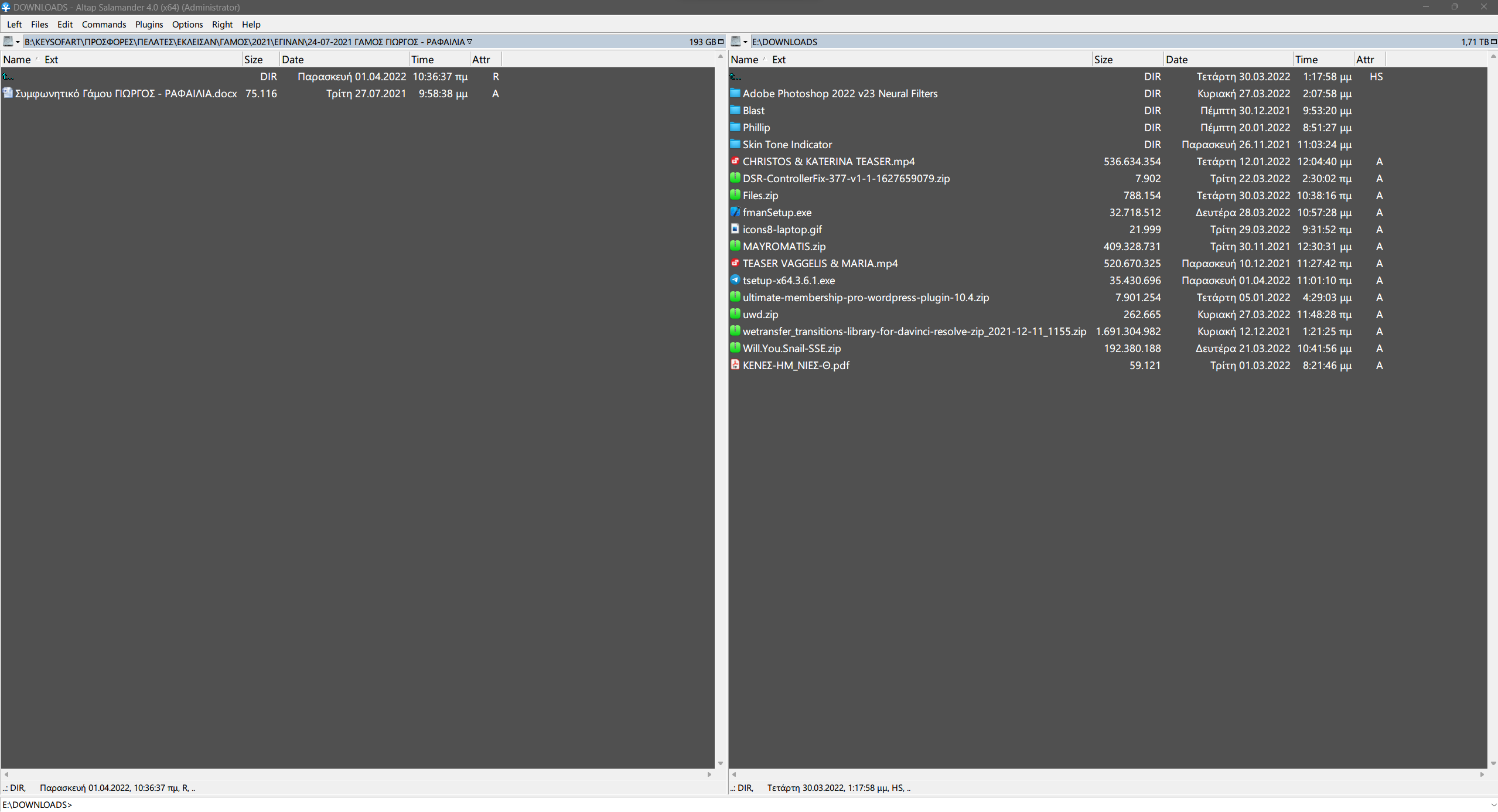Screen dimensions: 1498x812
Task: Click the image icon of icons8-laptop.gif
Action: [x=735, y=229]
